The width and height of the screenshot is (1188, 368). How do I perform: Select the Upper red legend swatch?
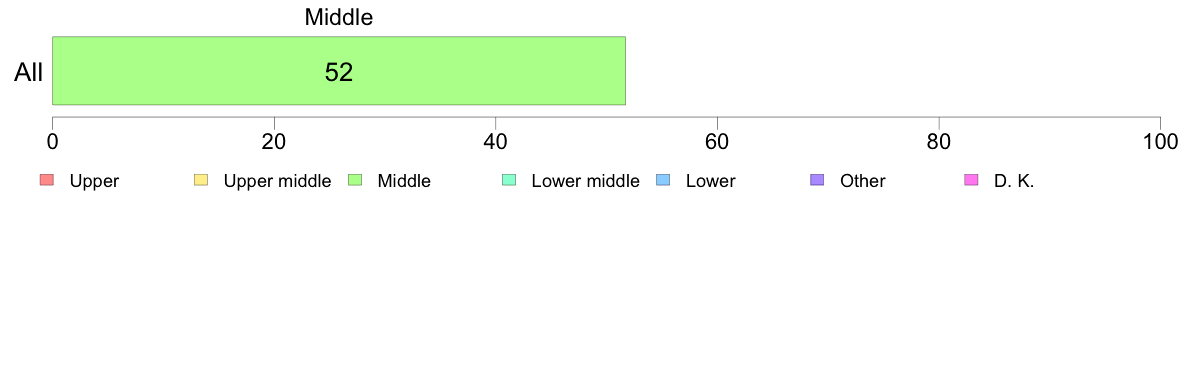click(47, 180)
